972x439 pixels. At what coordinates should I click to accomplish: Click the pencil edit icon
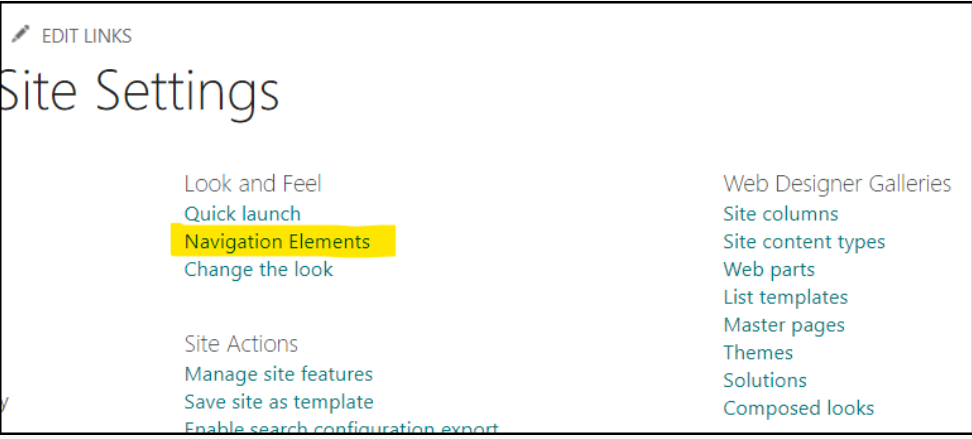[x=20, y=34]
